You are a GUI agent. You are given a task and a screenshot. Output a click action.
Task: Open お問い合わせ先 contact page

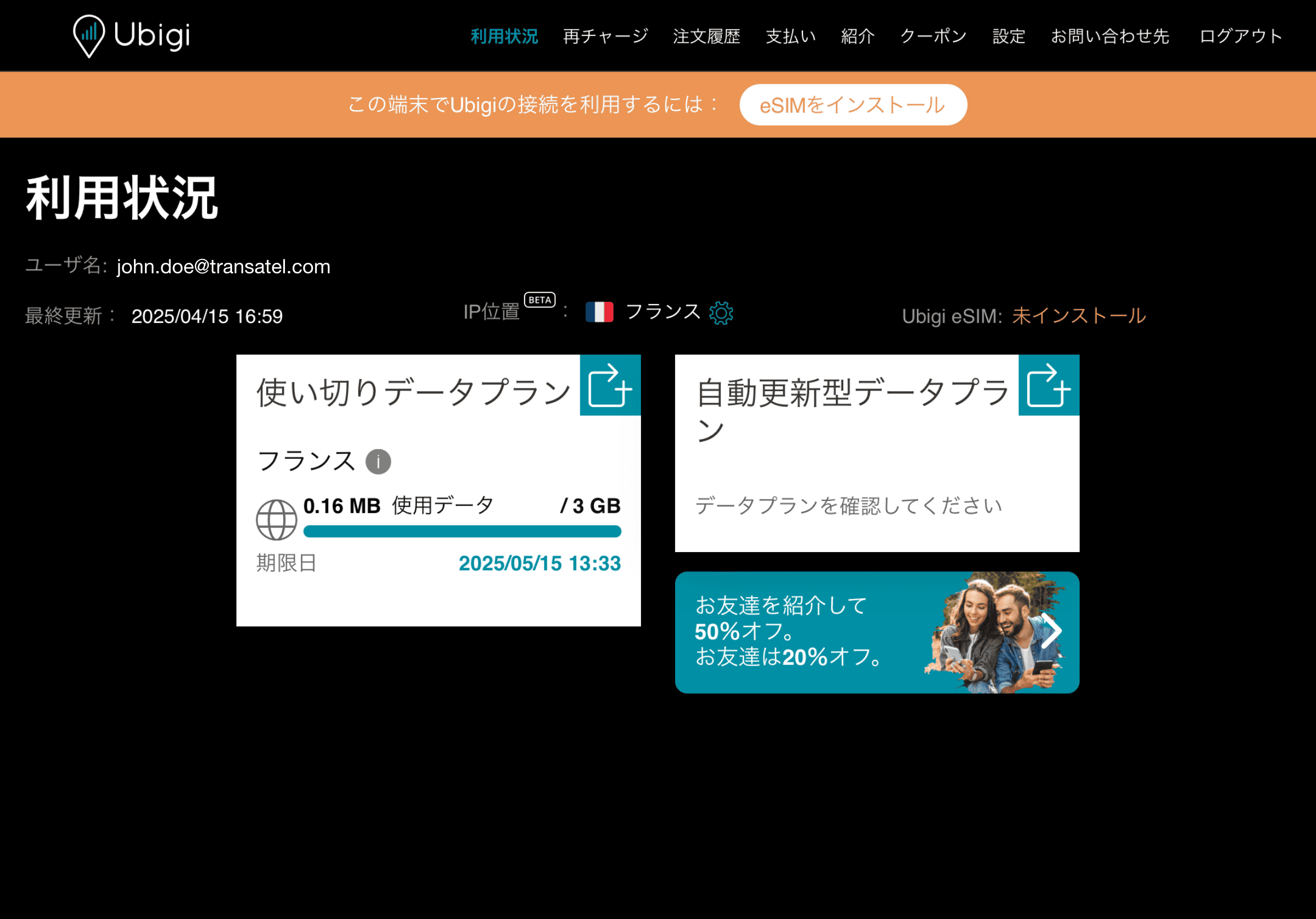point(1110,37)
